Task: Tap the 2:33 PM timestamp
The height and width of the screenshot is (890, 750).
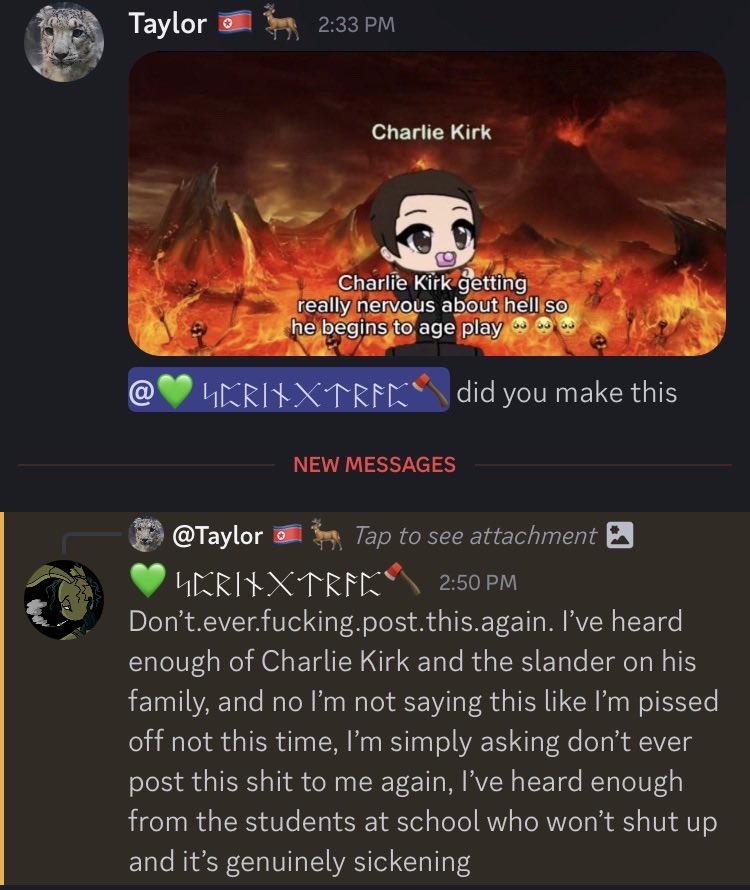Action: pyautogui.click(x=357, y=25)
